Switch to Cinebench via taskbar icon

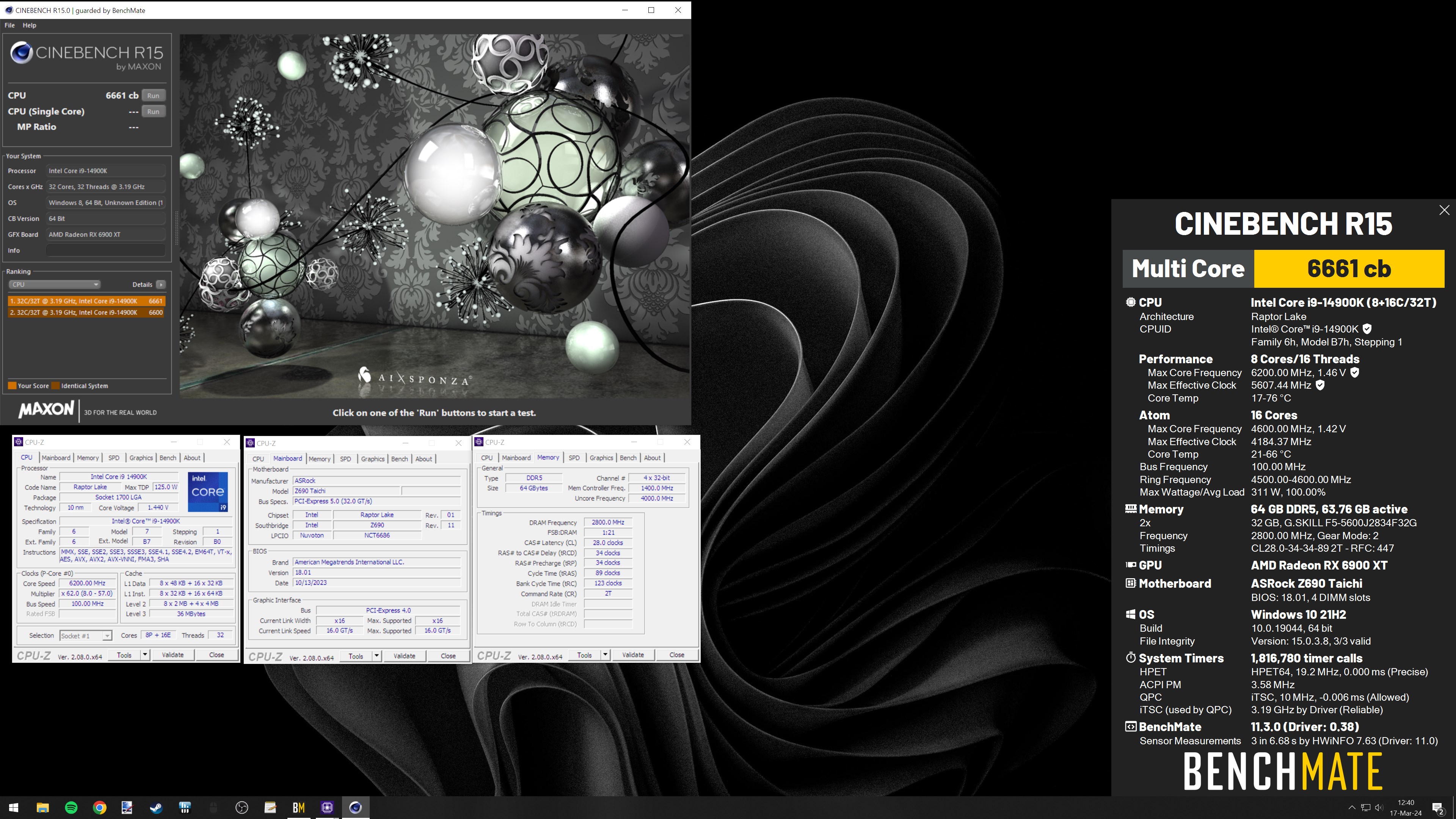(x=356, y=808)
